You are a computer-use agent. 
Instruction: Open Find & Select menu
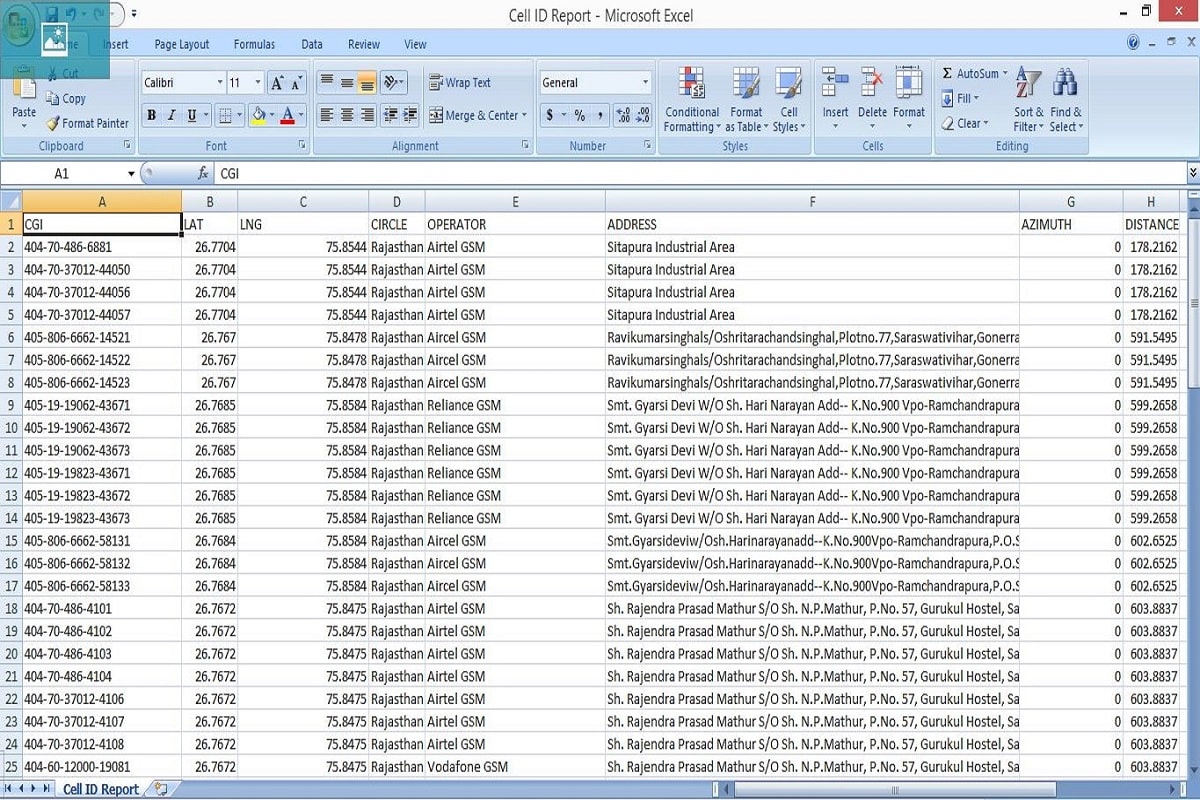(1066, 100)
